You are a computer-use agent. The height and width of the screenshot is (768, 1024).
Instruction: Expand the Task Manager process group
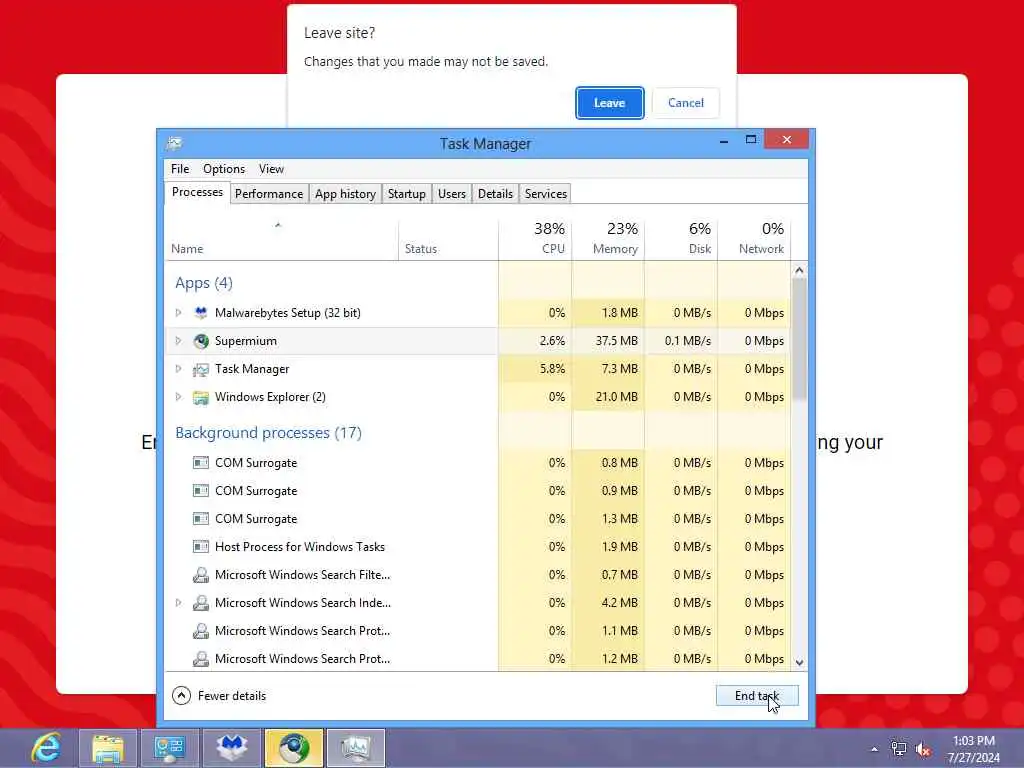click(178, 369)
